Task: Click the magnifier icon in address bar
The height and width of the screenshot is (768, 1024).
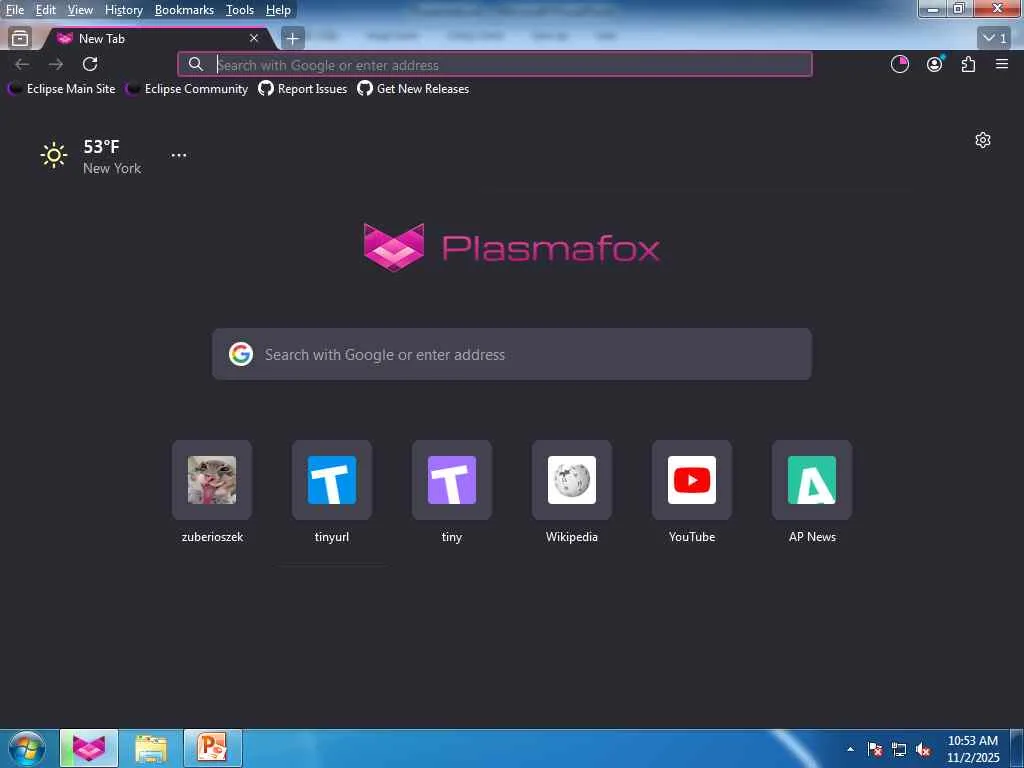Action: pyautogui.click(x=195, y=64)
